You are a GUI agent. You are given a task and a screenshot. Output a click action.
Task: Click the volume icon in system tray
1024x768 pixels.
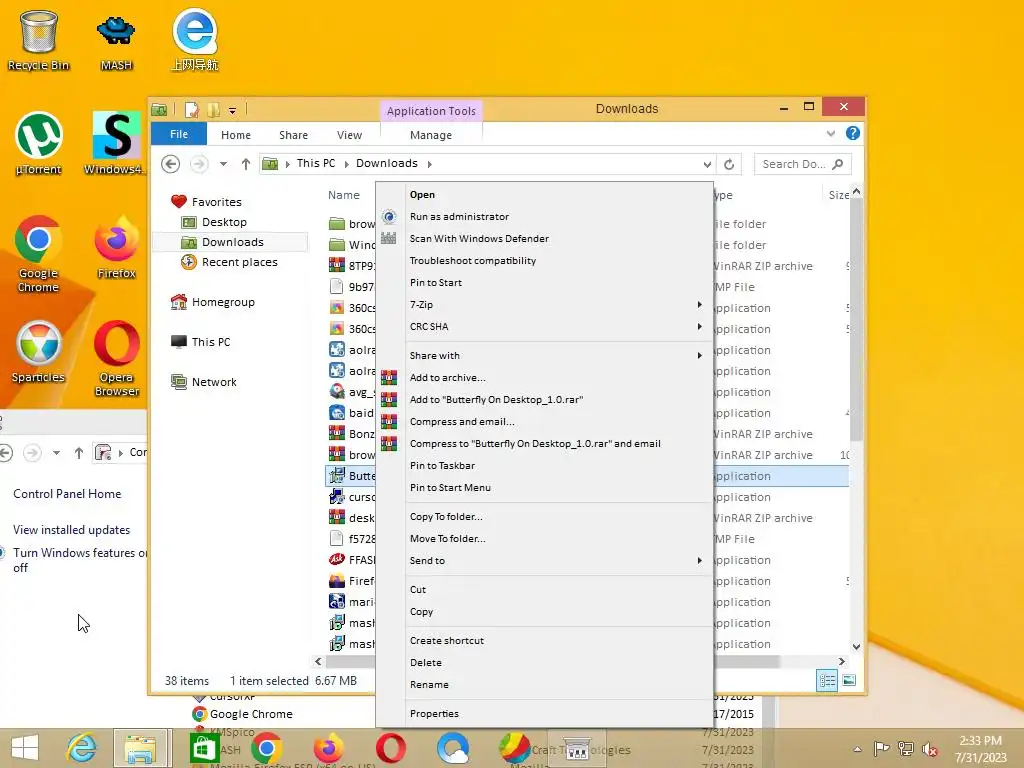click(x=929, y=749)
